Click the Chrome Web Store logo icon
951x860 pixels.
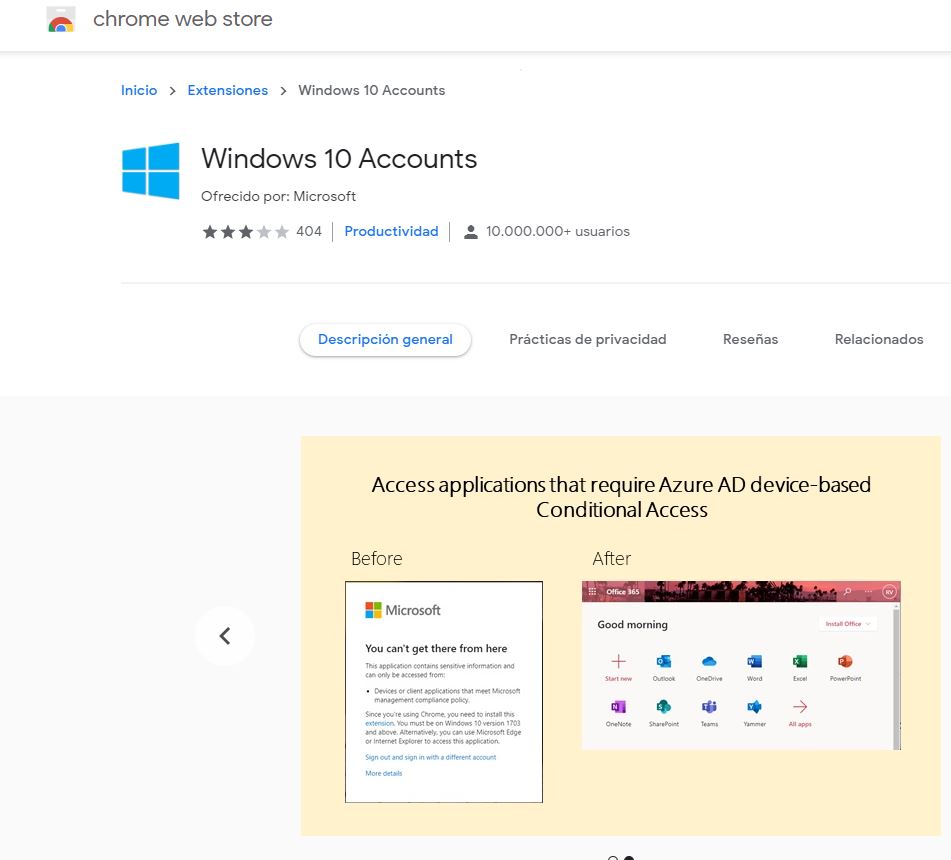point(61,19)
